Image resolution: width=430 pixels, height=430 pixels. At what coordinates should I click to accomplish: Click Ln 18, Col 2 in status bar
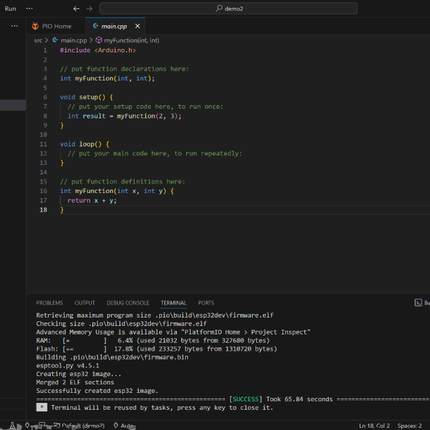[x=374, y=426]
